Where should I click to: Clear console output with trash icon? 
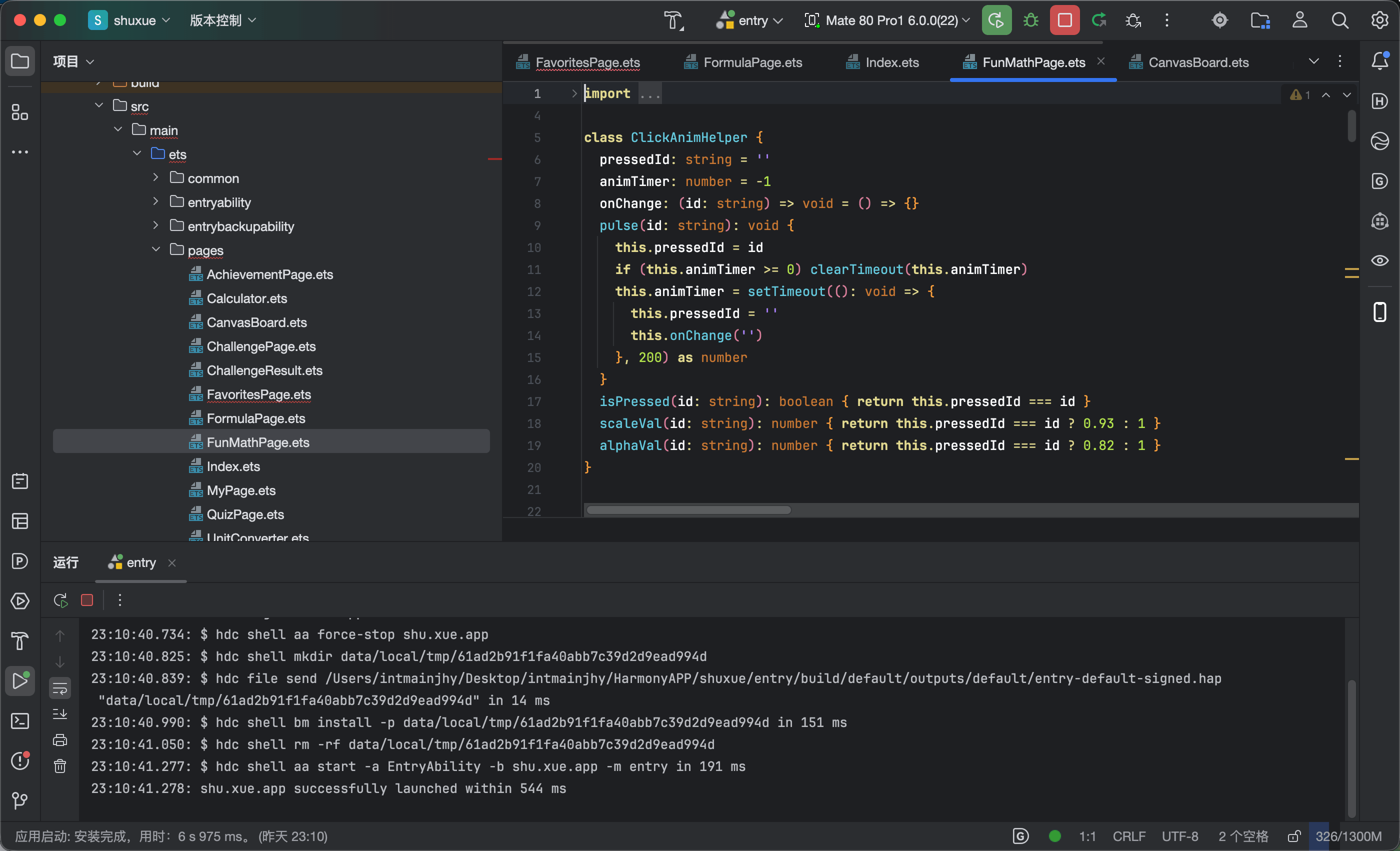point(59,766)
